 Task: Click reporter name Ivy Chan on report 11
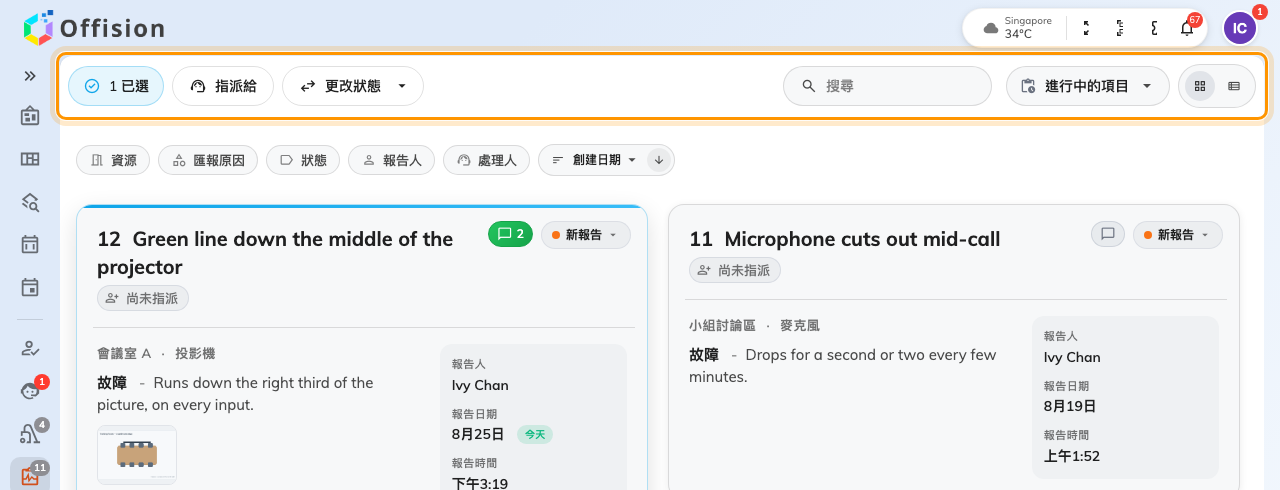click(x=1072, y=357)
